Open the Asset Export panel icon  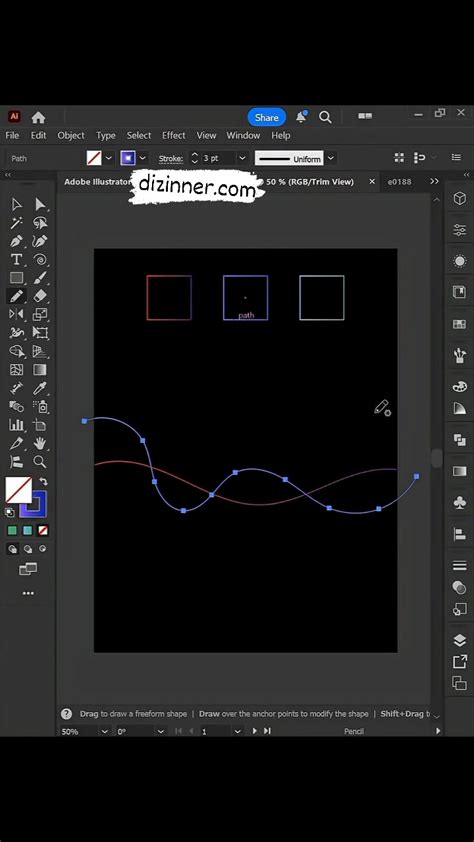(x=460, y=662)
